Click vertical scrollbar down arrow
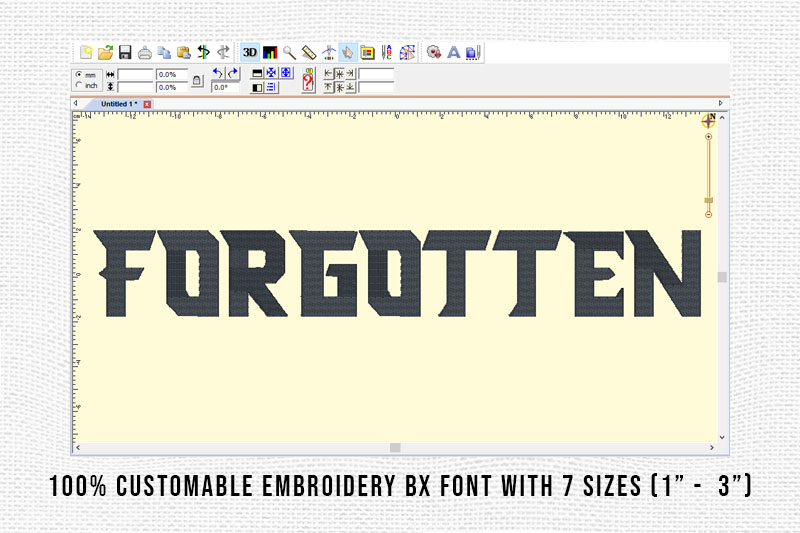The width and height of the screenshot is (800, 533). (722, 437)
